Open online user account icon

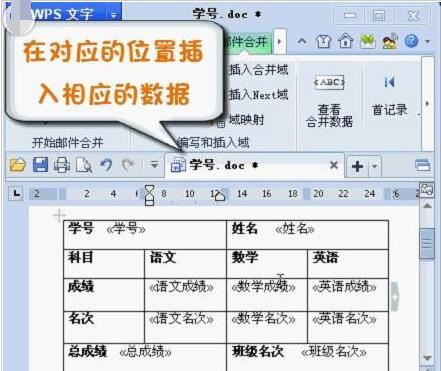click(390, 41)
